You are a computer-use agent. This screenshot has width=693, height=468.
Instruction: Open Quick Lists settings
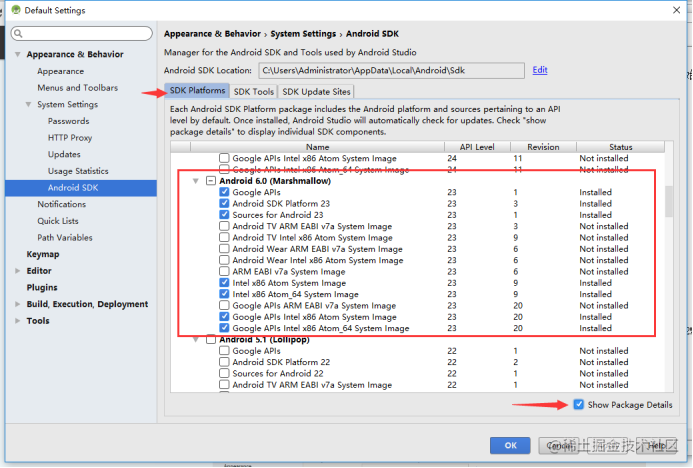point(57,221)
